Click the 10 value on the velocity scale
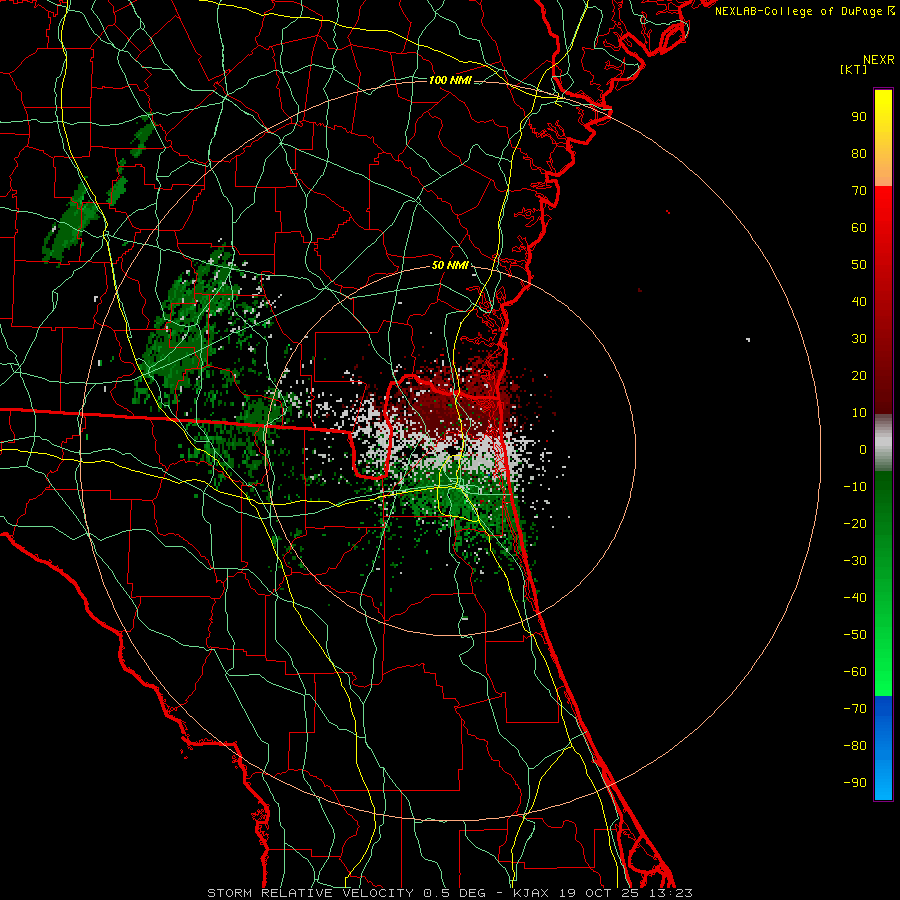This screenshot has width=900, height=900. pyautogui.click(x=859, y=413)
